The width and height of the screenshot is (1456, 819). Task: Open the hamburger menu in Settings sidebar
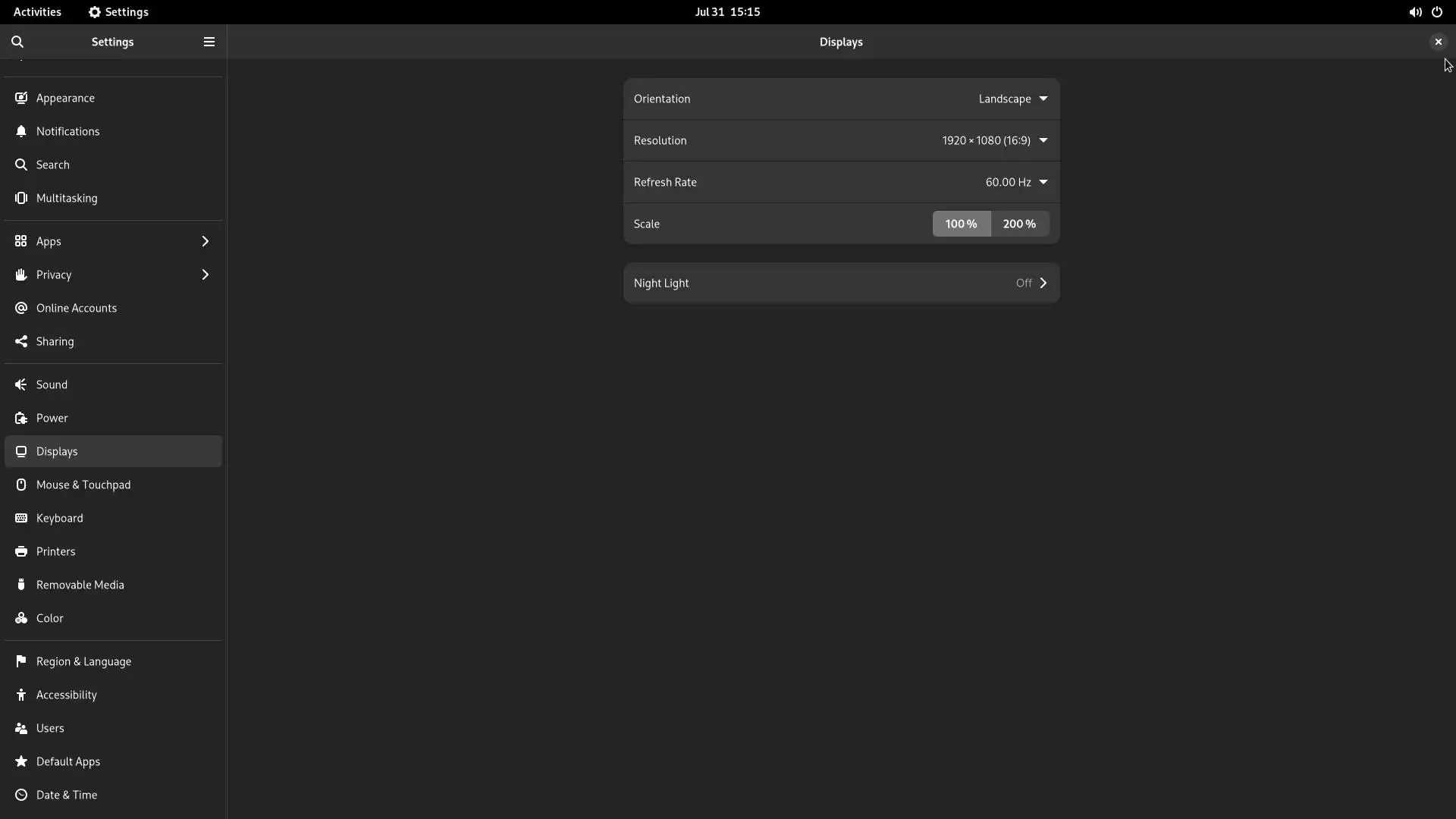pyautogui.click(x=209, y=42)
